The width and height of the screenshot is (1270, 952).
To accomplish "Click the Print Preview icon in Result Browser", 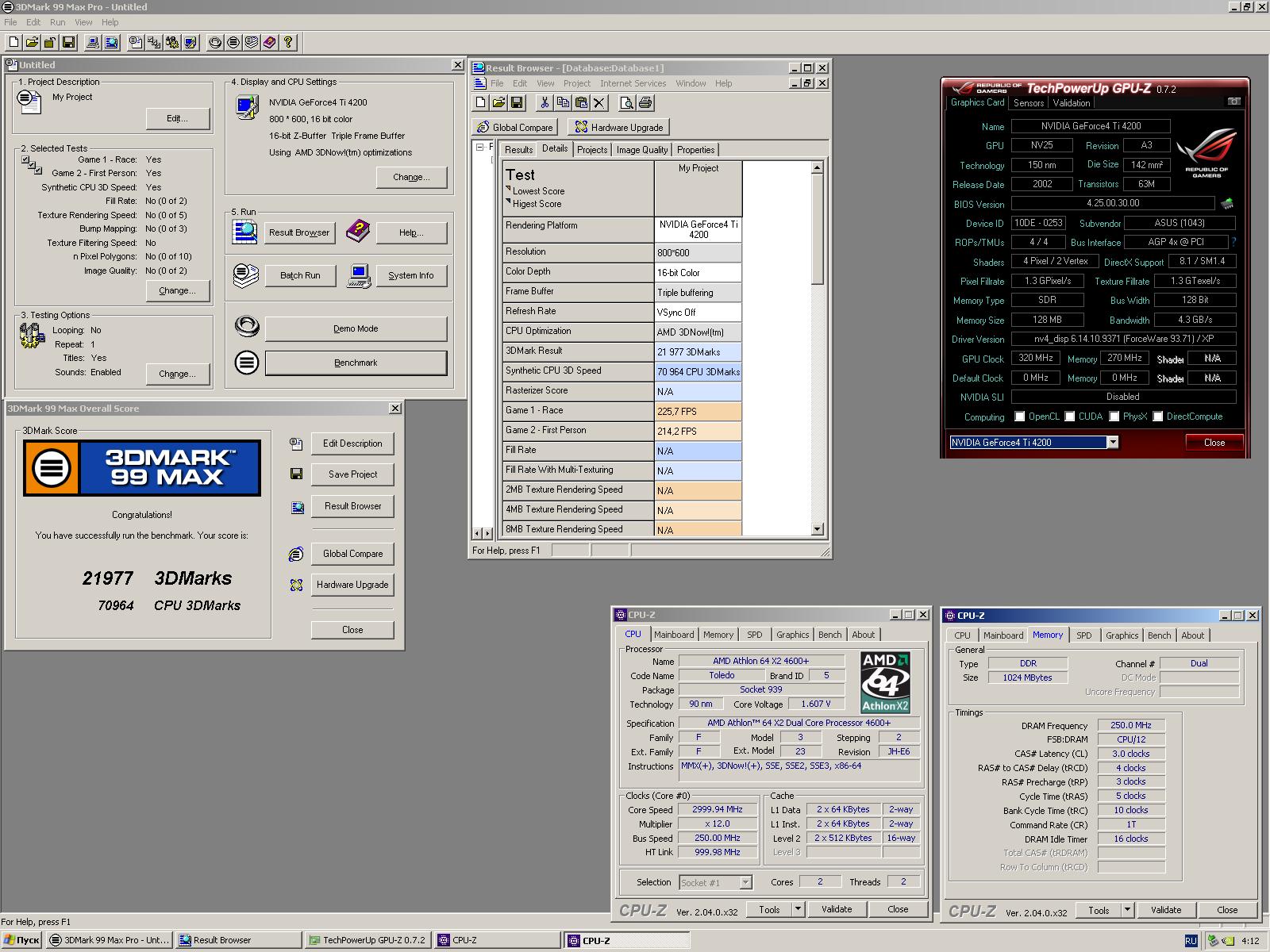I will tap(627, 102).
